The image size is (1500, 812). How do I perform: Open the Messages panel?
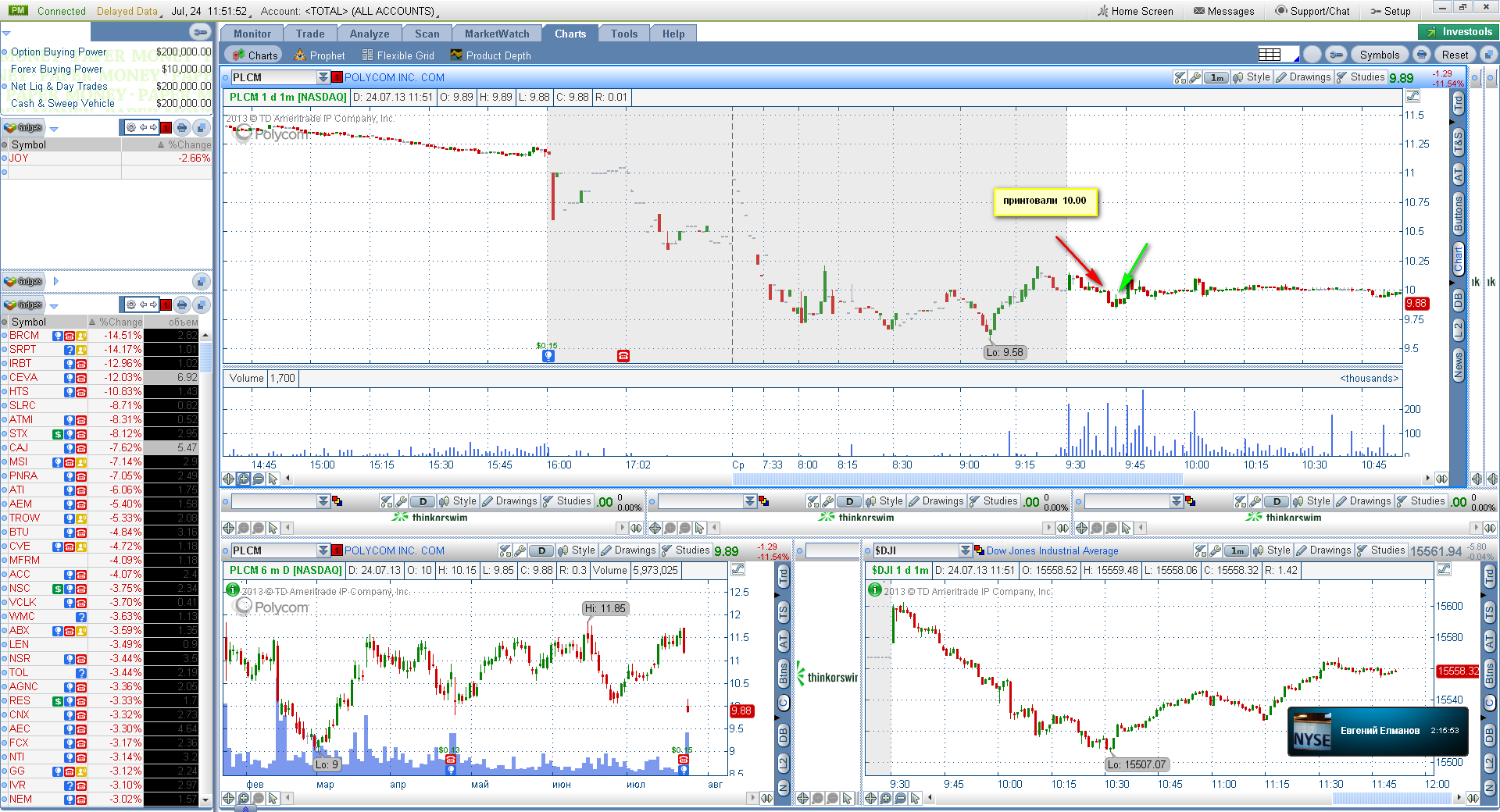coord(1224,11)
